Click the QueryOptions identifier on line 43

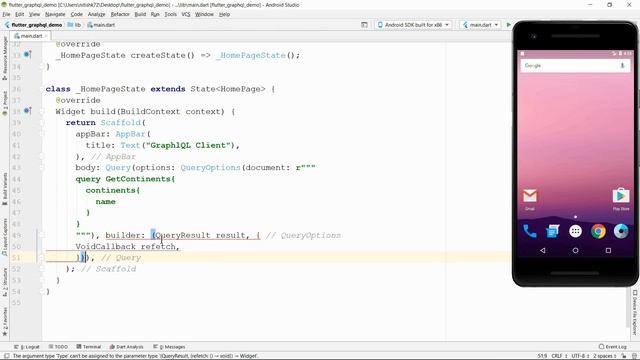point(211,168)
